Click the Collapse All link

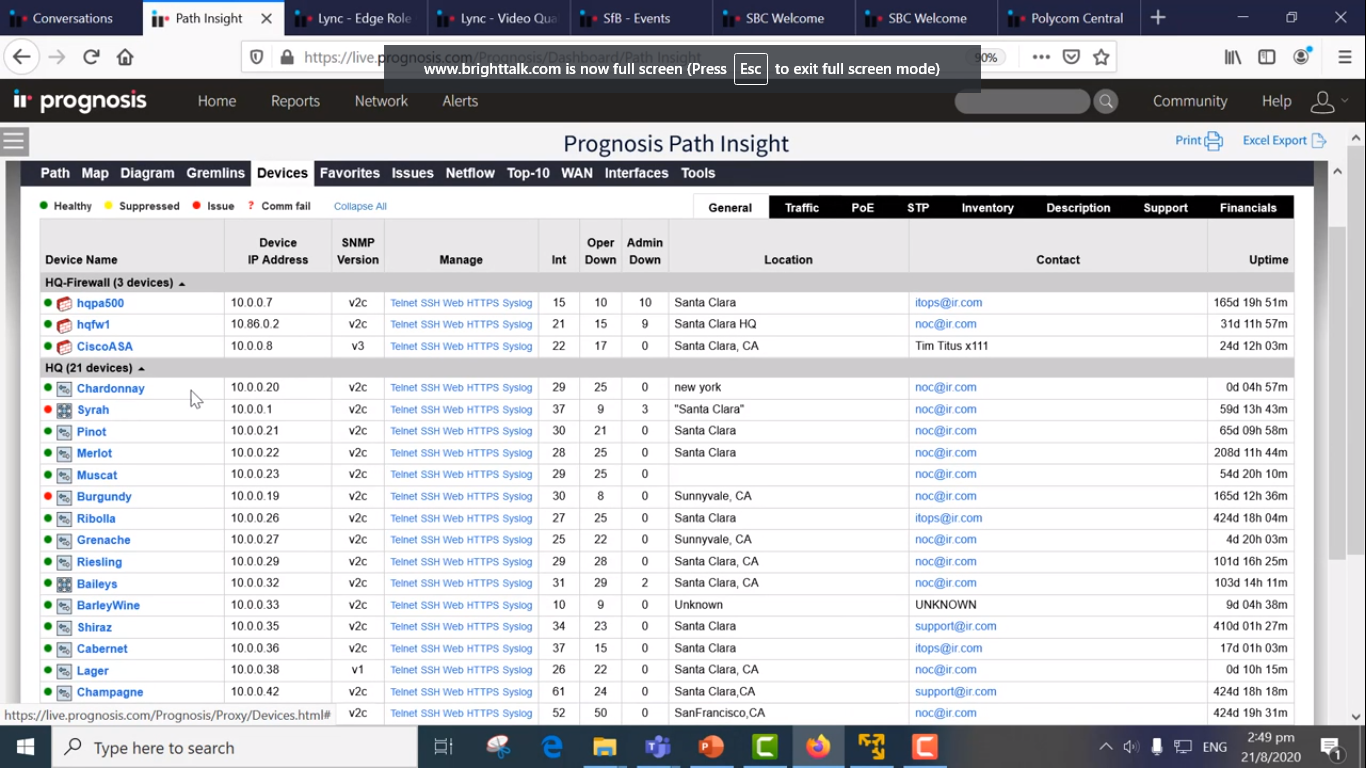(x=360, y=207)
